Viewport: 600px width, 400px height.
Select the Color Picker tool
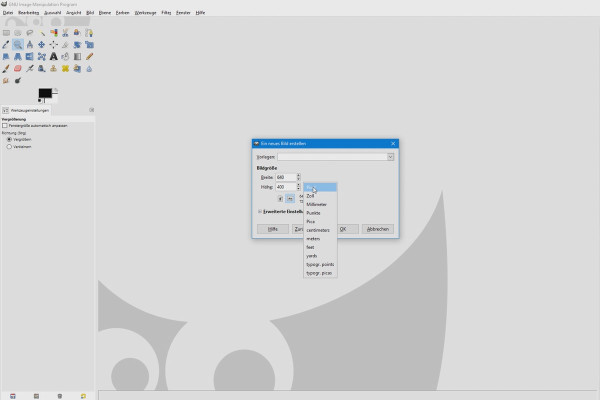(x=6, y=45)
